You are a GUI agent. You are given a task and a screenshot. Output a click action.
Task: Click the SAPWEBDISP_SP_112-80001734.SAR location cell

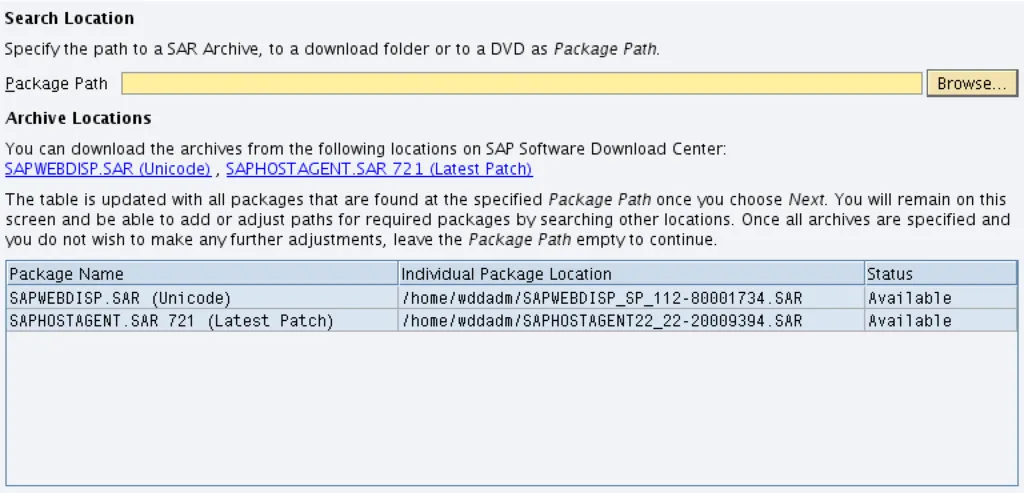pyautogui.click(x=602, y=298)
